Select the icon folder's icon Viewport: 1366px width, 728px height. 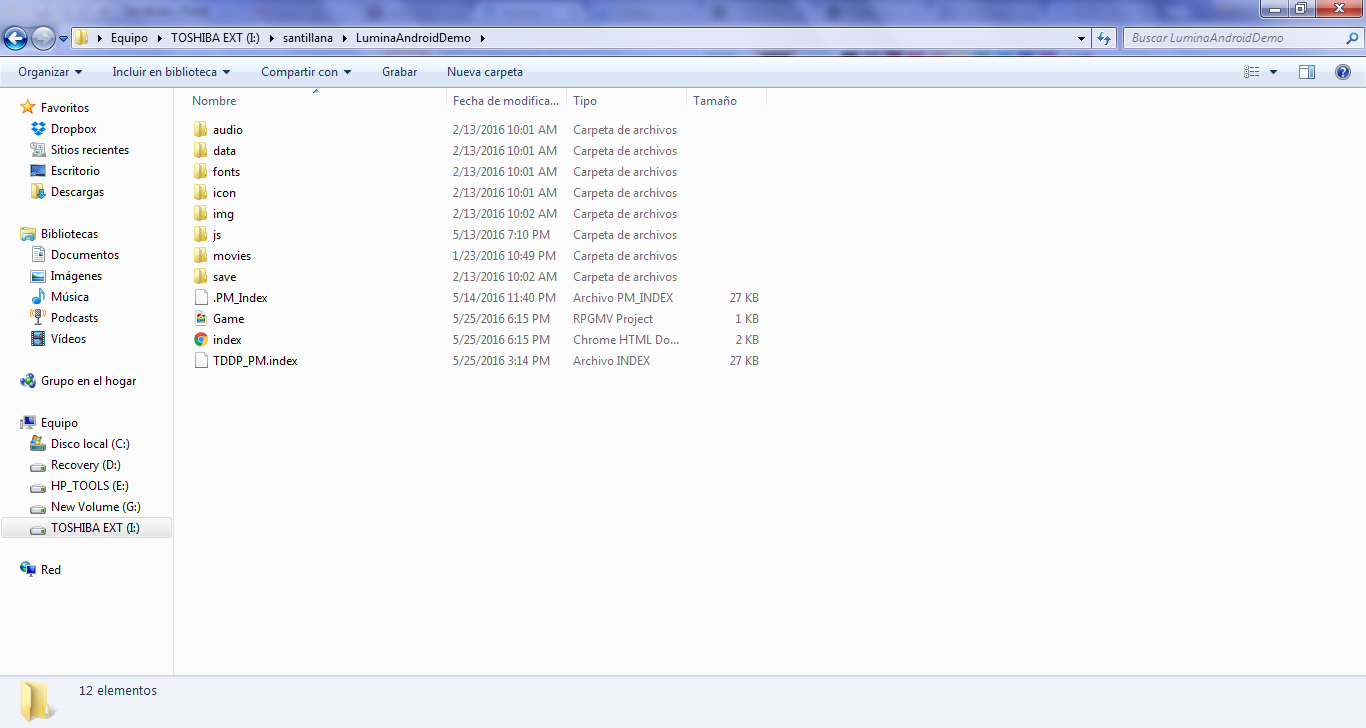201,193
